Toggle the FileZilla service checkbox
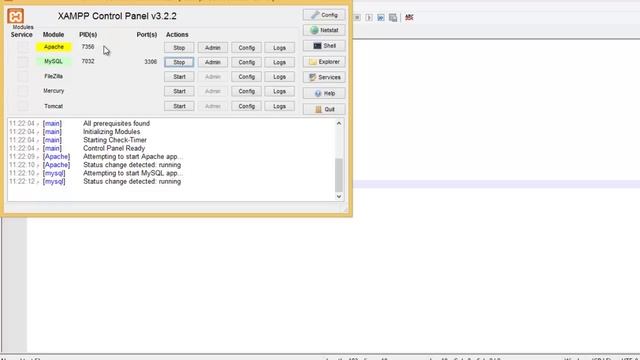 [x=23, y=77]
